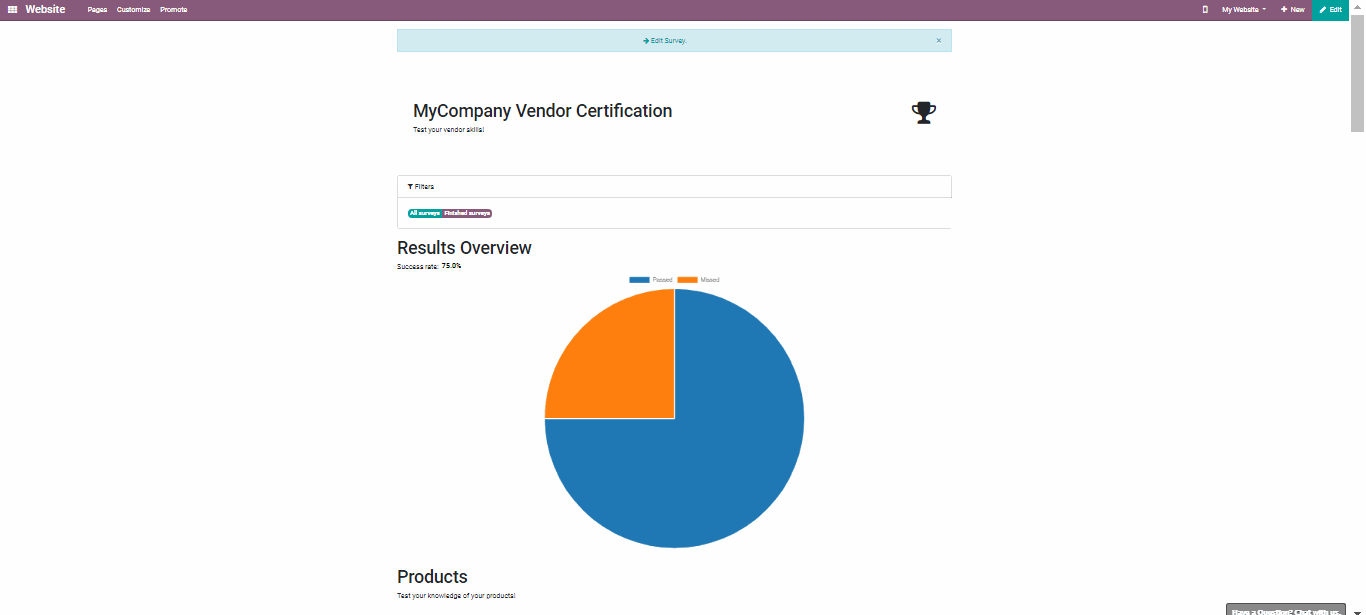Open the Pages menu
Image resolution: width=1366 pixels, height=615 pixels.
coord(97,9)
